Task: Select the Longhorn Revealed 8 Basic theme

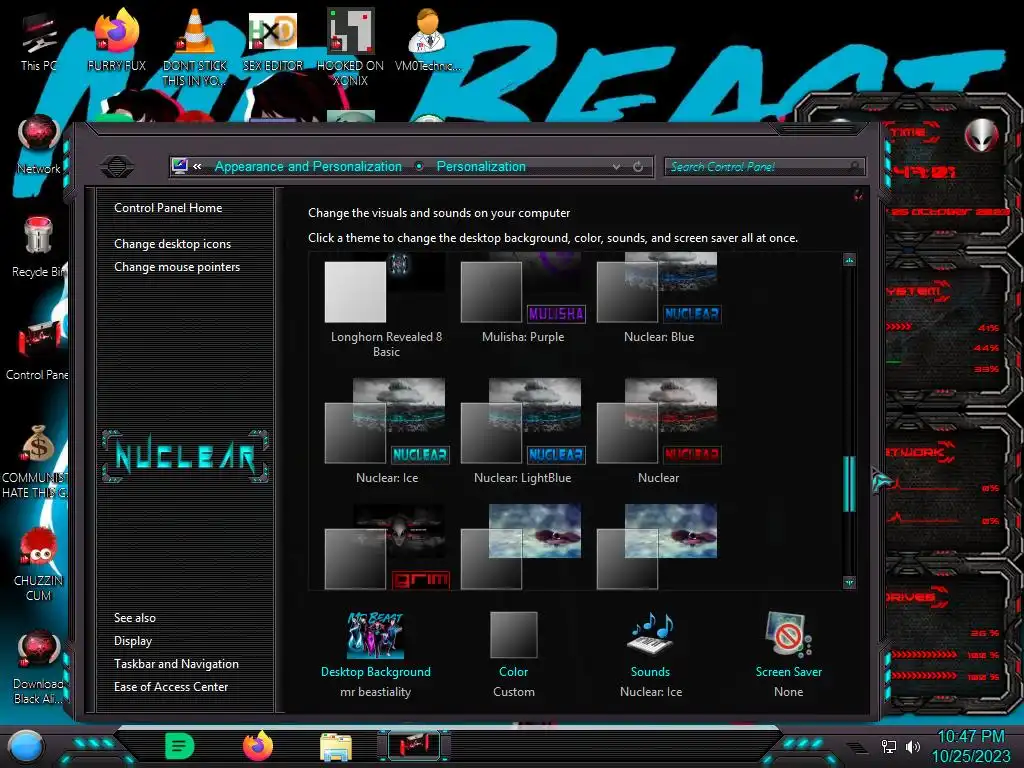Action: pos(386,306)
